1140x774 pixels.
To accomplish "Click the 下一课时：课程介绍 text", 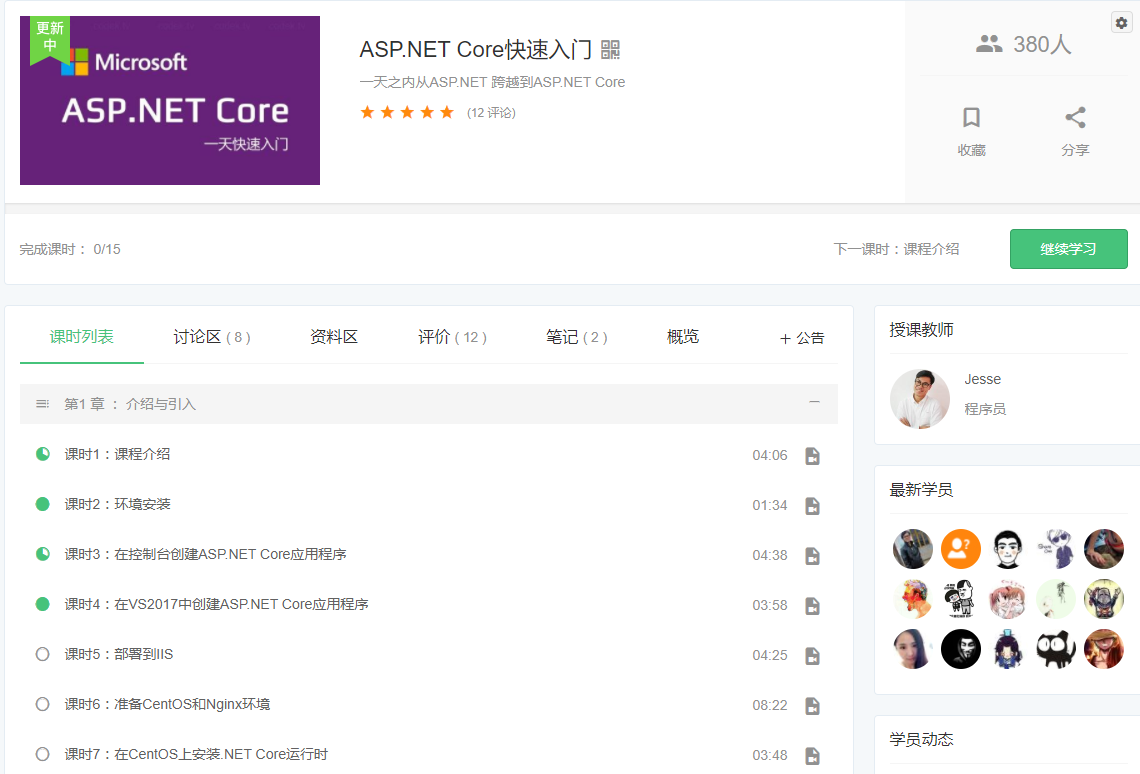I will pyautogui.click(x=896, y=249).
